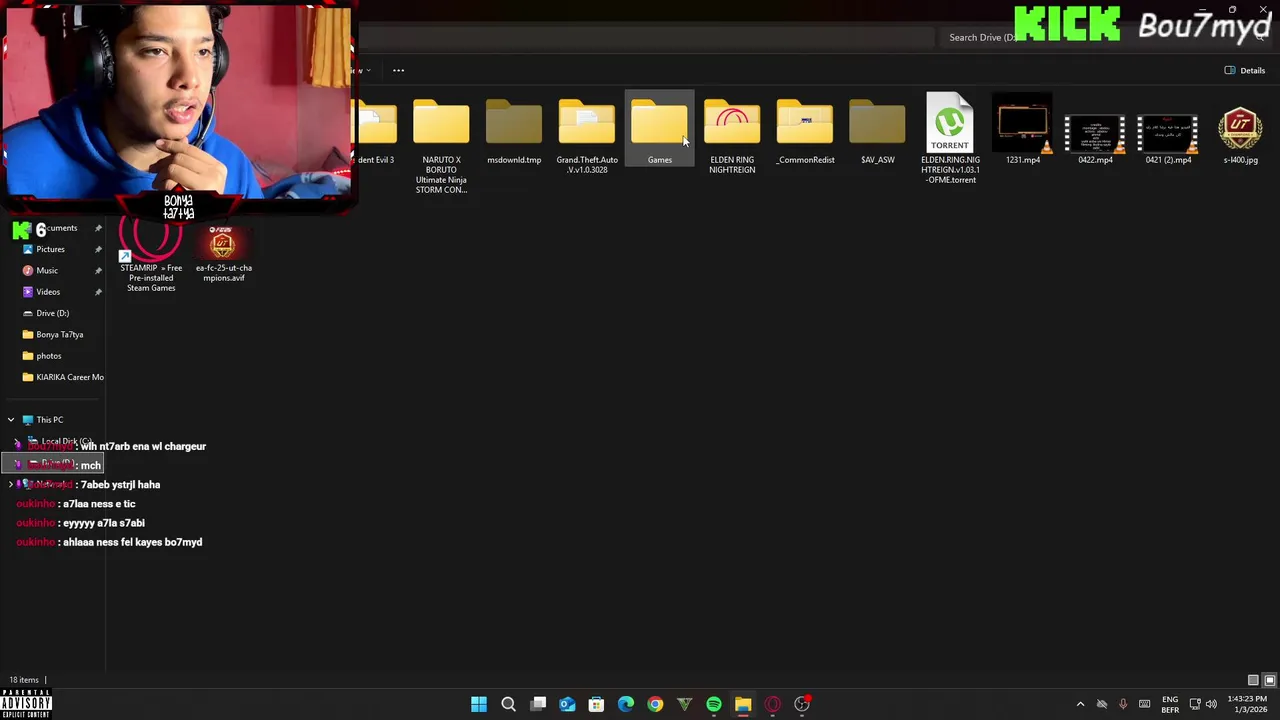Screen dimensions: 1280x720
Task: Open the taskbar app with red notification dot
Action: (x=802, y=704)
